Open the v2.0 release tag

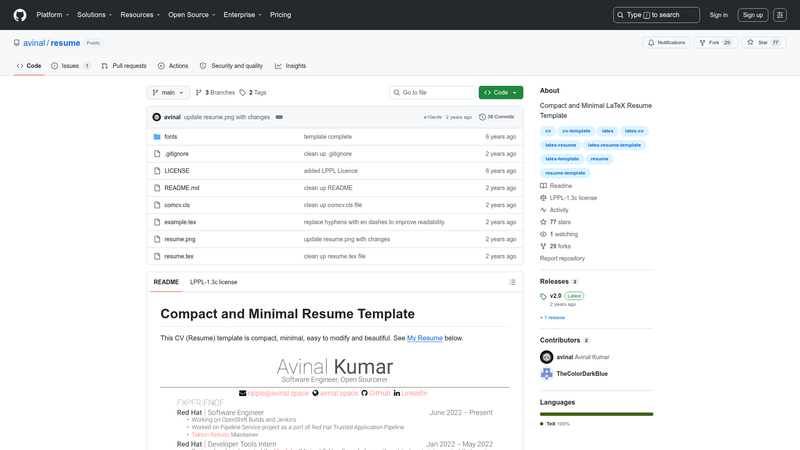tap(555, 296)
